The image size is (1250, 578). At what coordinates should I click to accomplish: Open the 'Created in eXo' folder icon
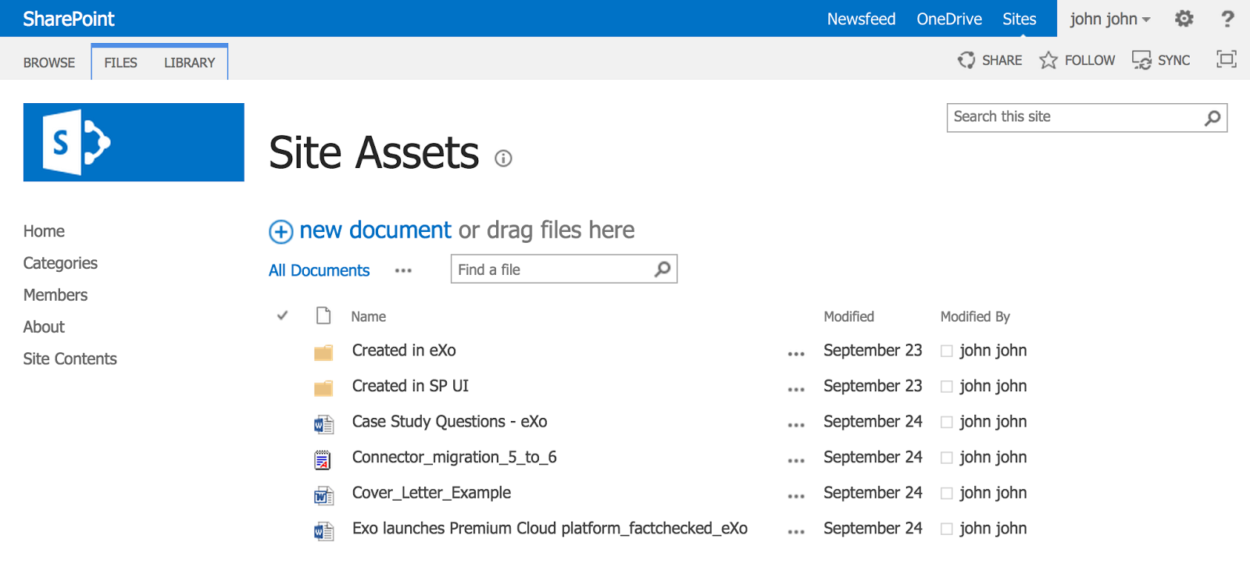[323, 351]
